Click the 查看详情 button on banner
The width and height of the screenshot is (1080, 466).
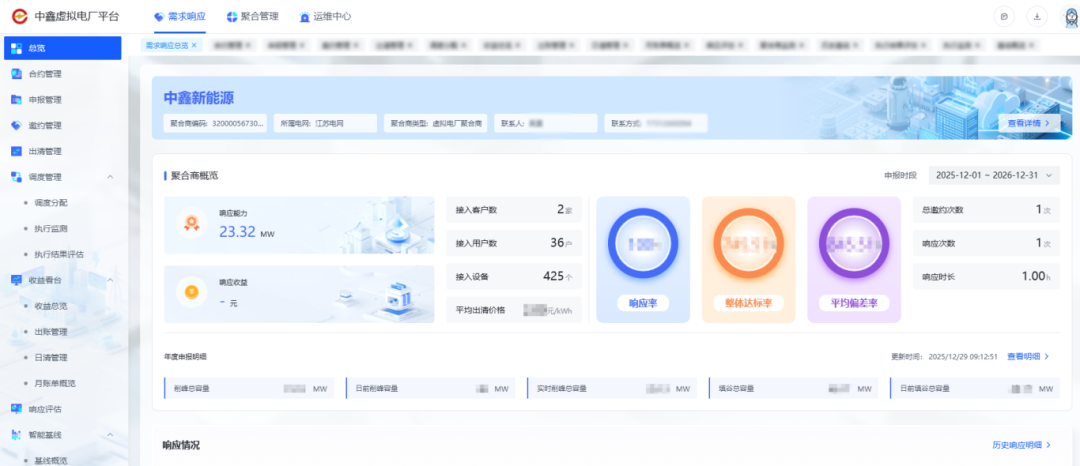click(1028, 123)
